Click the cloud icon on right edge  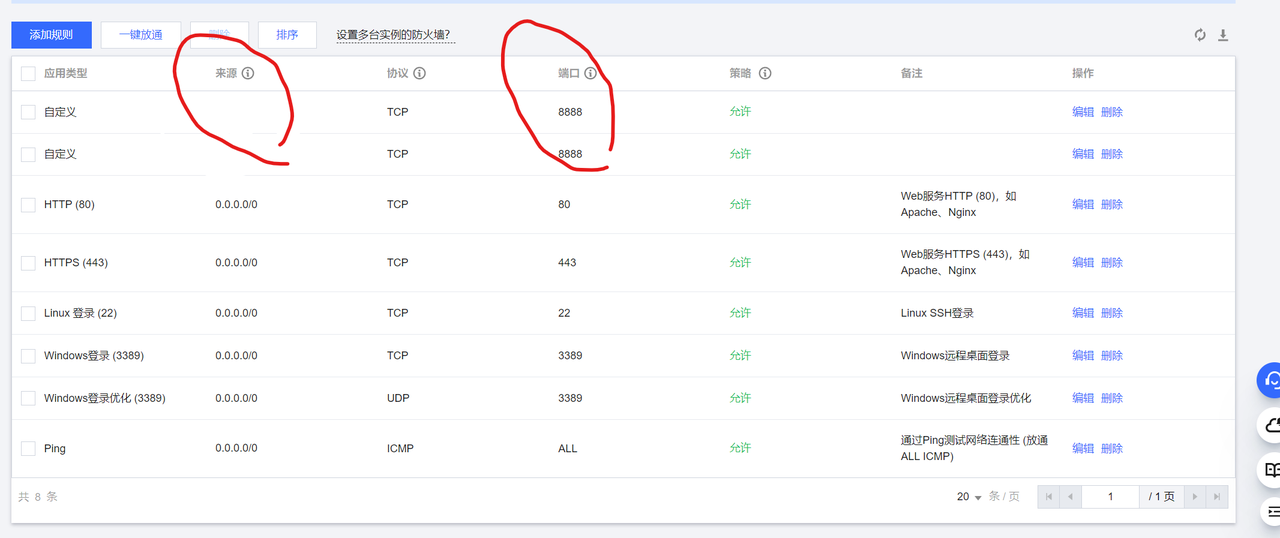click(x=1271, y=425)
